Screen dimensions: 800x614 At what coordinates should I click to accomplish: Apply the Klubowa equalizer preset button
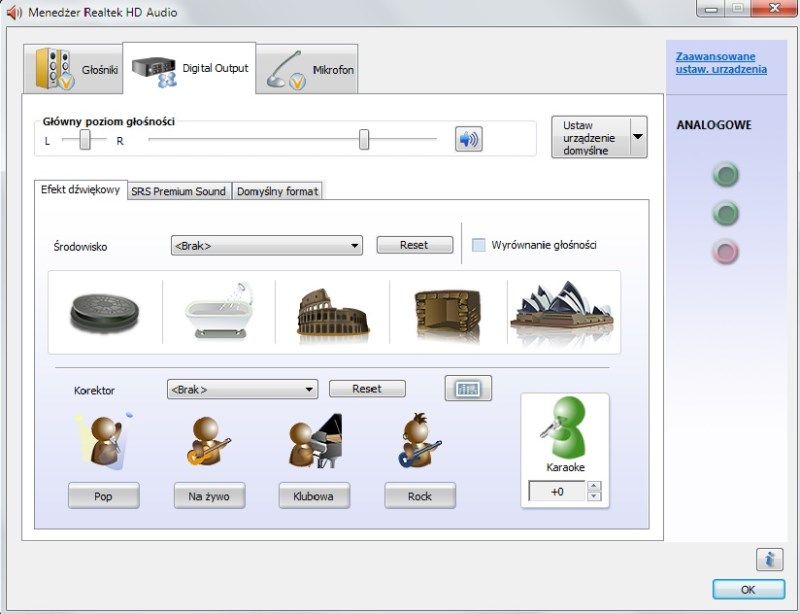(x=314, y=496)
